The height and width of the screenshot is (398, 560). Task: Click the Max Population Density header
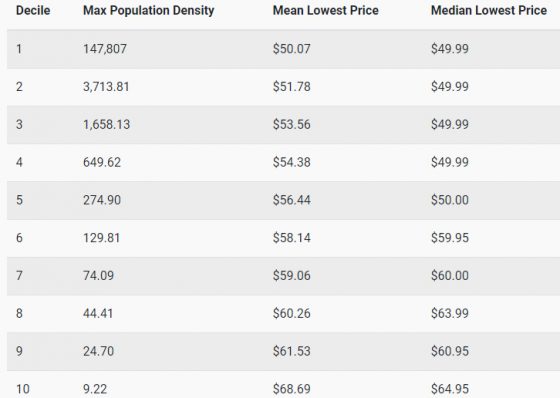149,11
